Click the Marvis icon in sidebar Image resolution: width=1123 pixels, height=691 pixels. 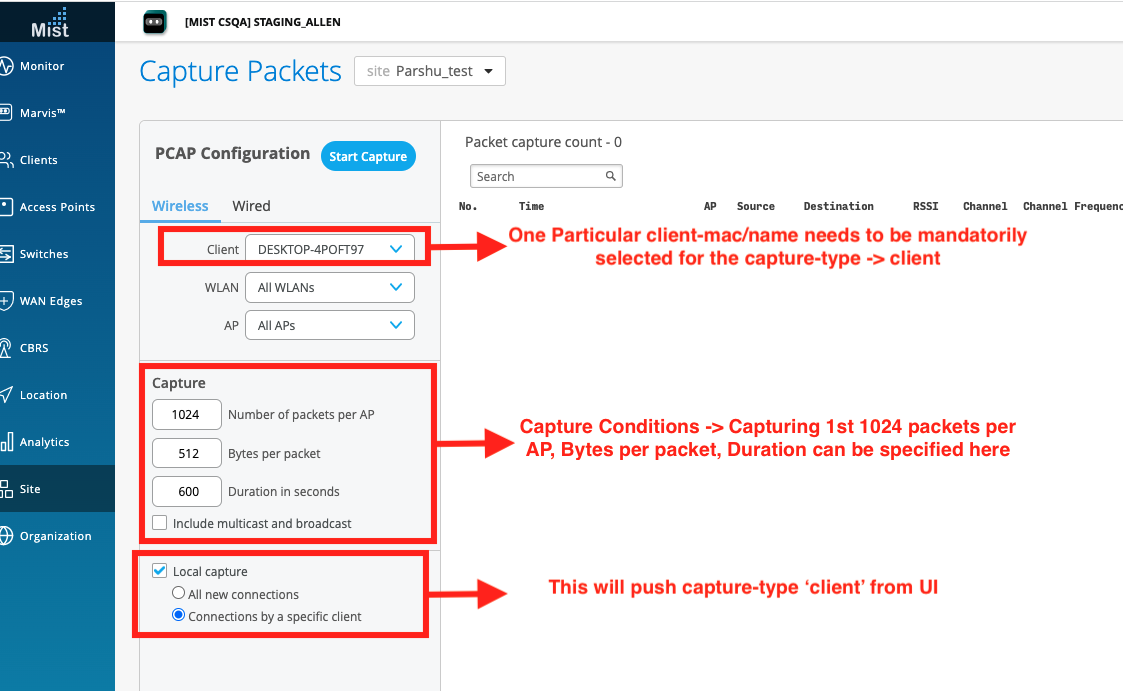(x=6, y=113)
